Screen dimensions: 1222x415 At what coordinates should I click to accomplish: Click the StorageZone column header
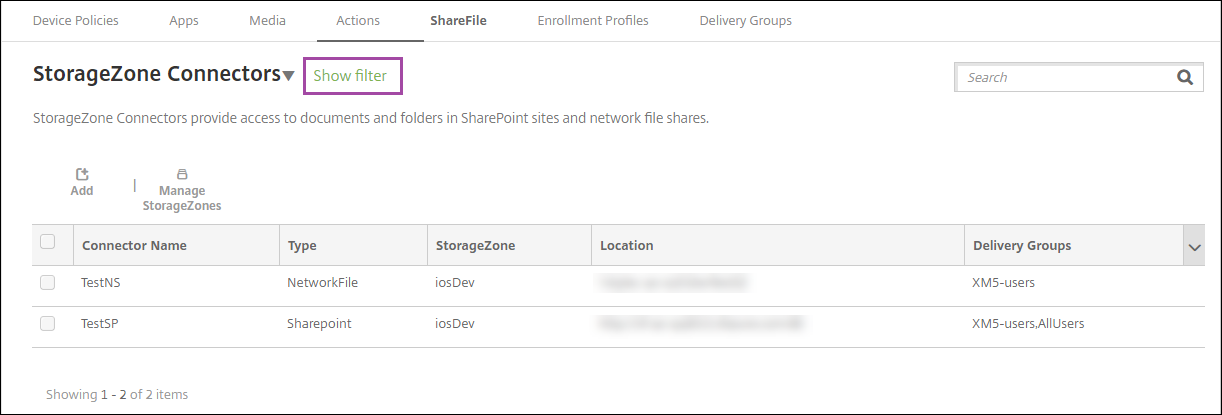pos(475,245)
